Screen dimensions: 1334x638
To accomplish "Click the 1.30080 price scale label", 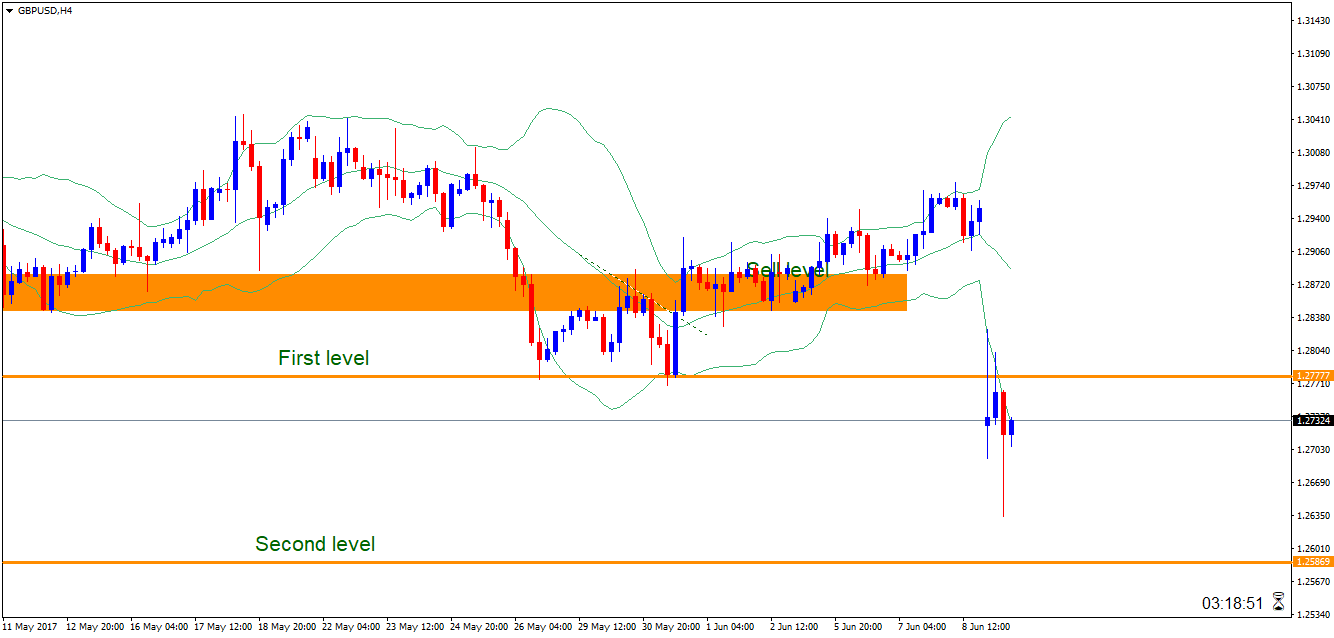I will (x=1311, y=153).
